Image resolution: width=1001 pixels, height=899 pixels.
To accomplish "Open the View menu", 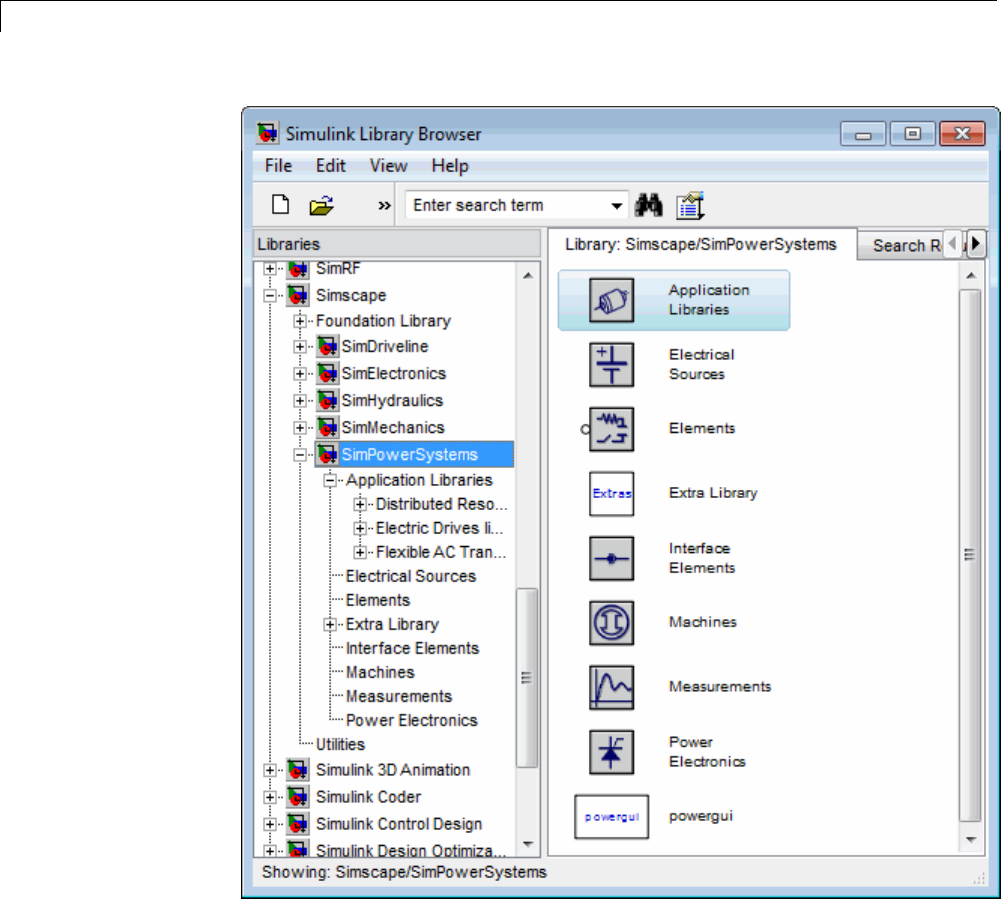I will click(x=388, y=166).
